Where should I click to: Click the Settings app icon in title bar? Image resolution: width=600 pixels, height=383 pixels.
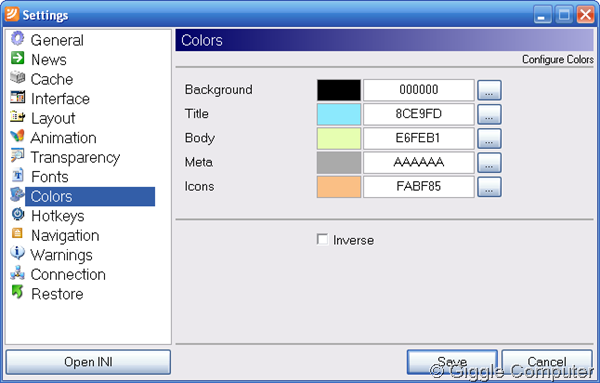pyautogui.click(x=12, y=15)
